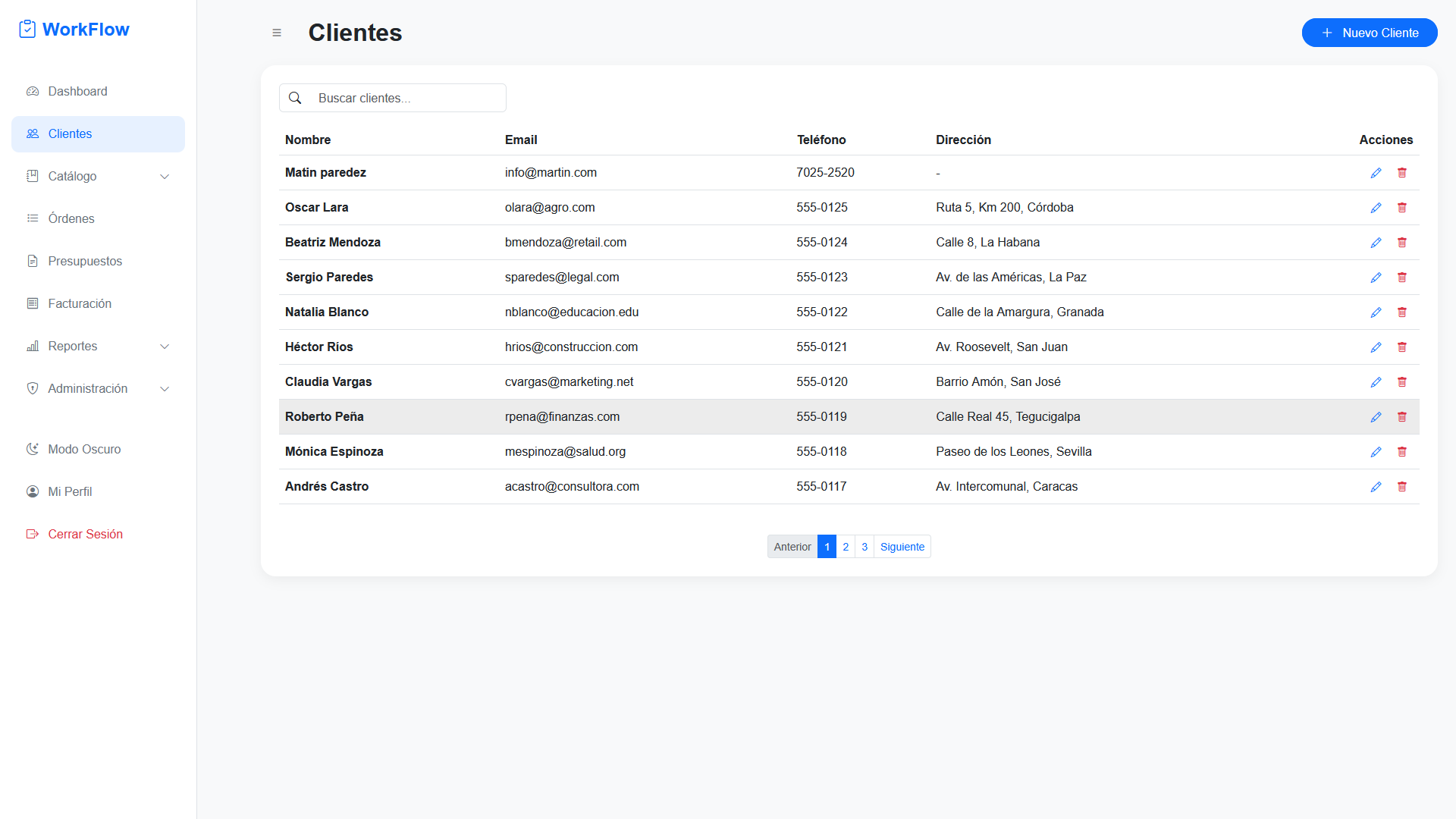The width and height of the screenshot is (1456, 819).
Task: Delete Natalia Blanco using trash icon
Action: tap(1401, 312)
